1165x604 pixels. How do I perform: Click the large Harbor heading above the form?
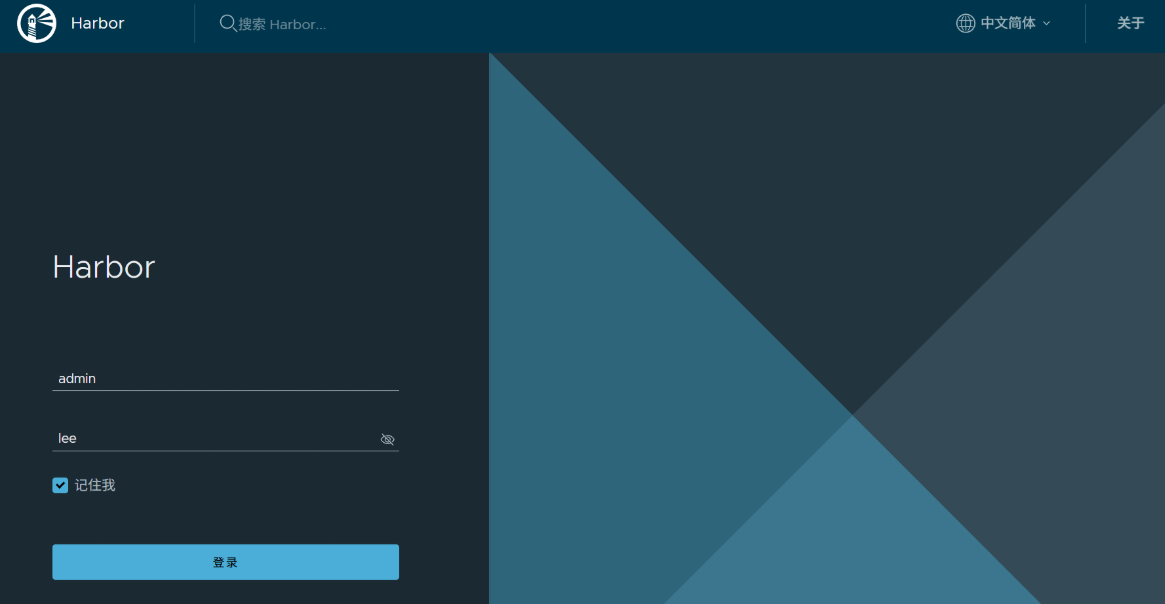(103, 267)
